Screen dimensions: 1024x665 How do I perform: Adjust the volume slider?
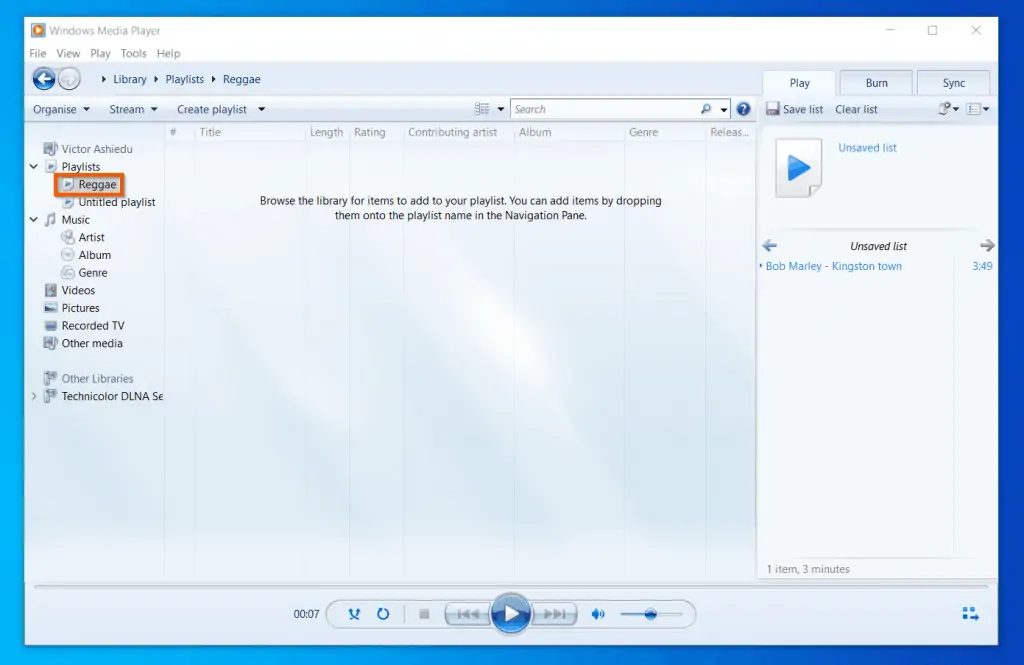click(x=653, y=614)
